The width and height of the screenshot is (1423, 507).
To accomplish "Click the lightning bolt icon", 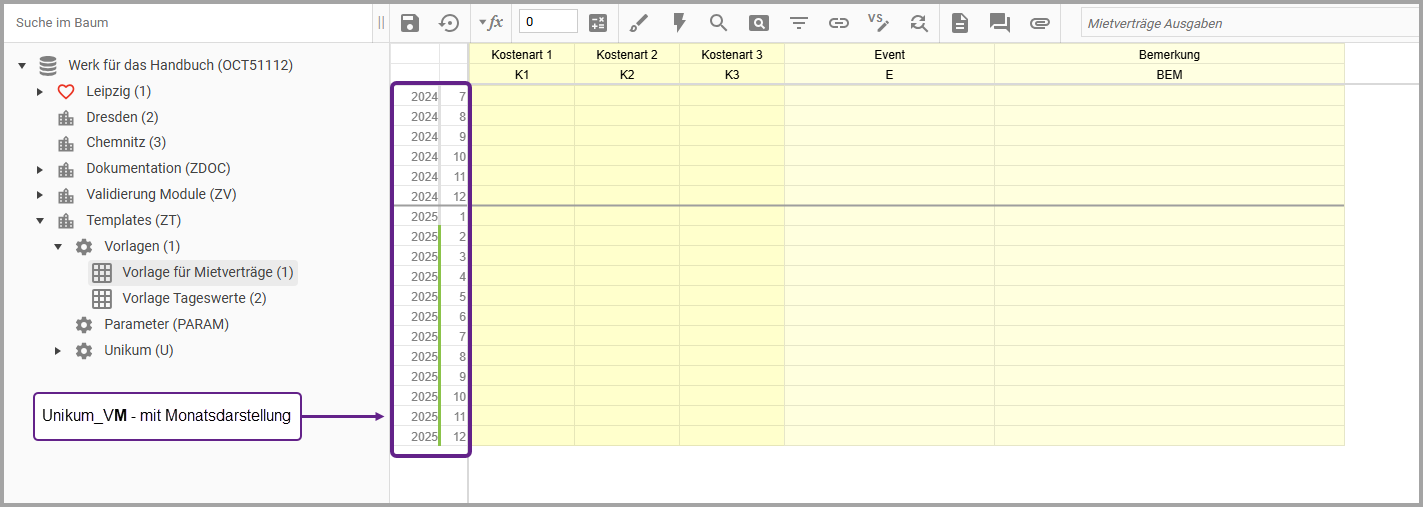I will (x=679, y=23).
